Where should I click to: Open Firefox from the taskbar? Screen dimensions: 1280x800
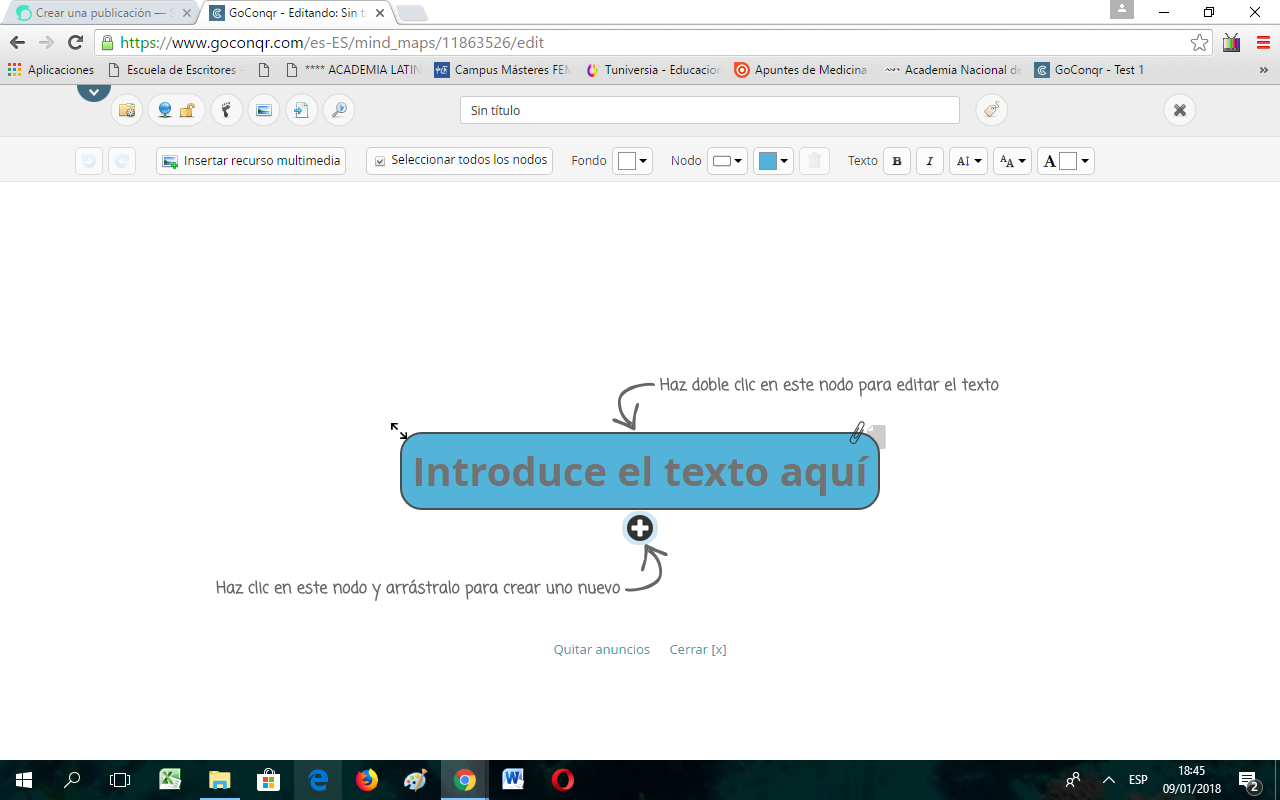tap(367, 780)
